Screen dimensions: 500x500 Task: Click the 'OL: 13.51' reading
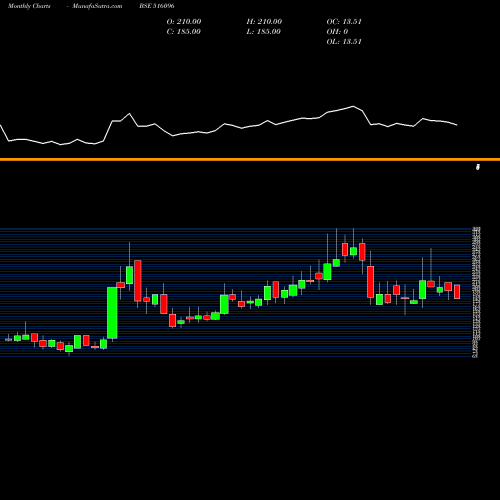click(344, 42)
